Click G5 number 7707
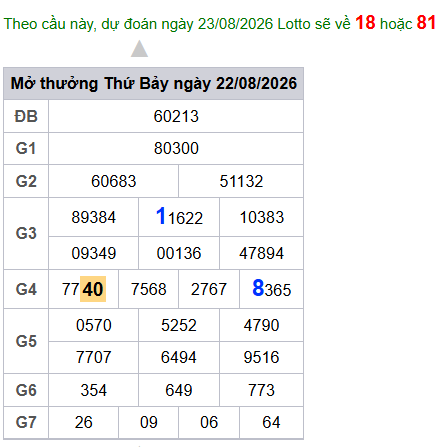Screen dimensions: 443x447 pyautogui.click(x=94, y=357)
